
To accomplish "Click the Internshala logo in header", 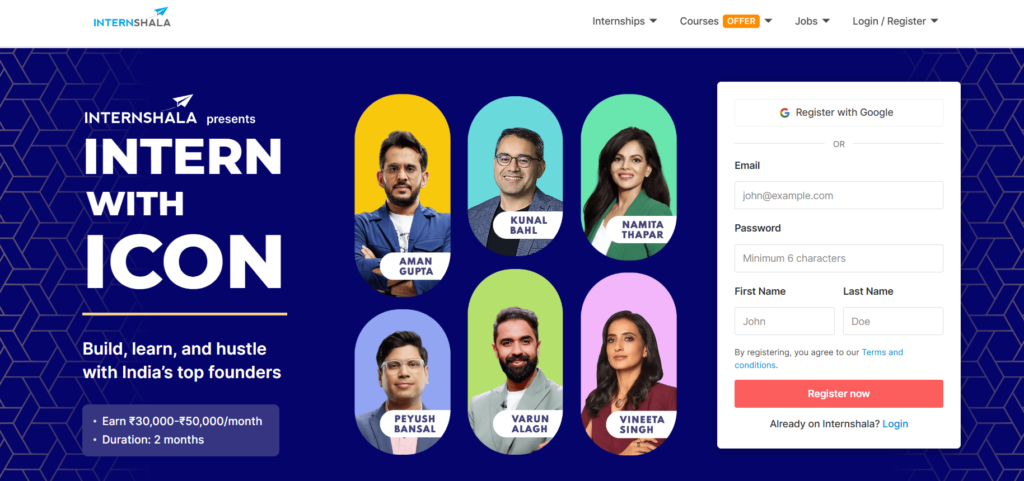I will tap(132, 18).
